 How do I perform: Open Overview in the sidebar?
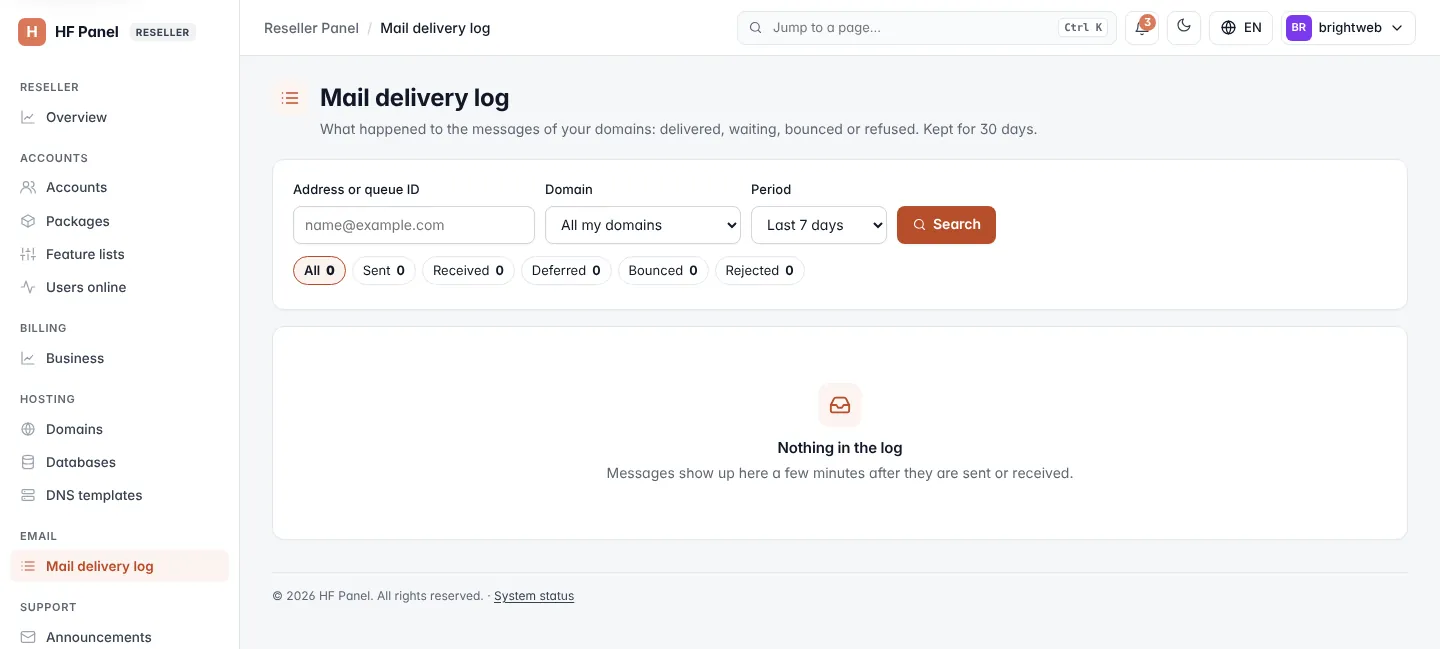tap(119, 117)
